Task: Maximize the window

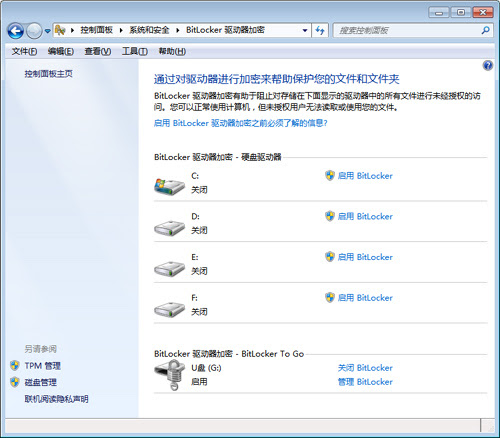Action: 461,13
